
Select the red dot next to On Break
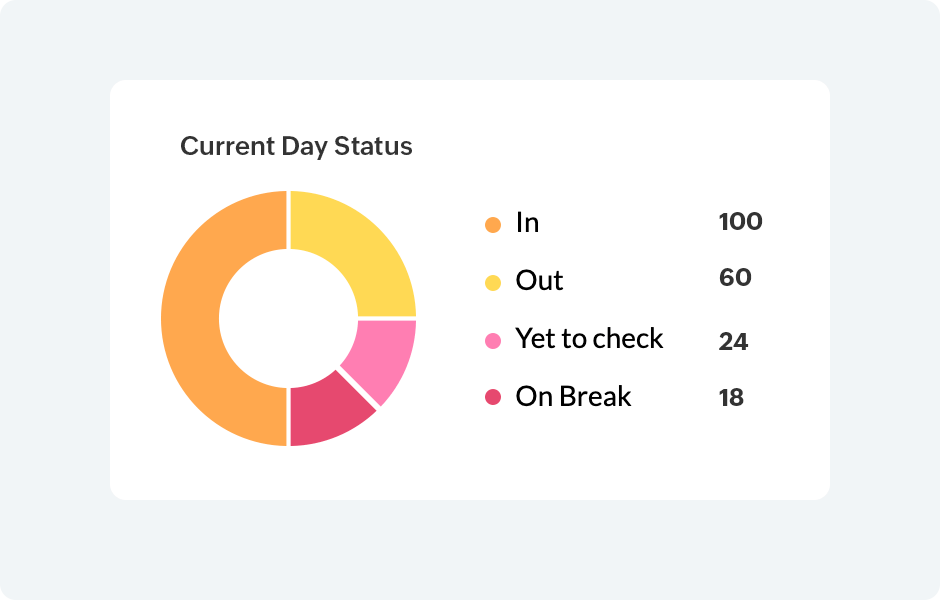(492, 398)
